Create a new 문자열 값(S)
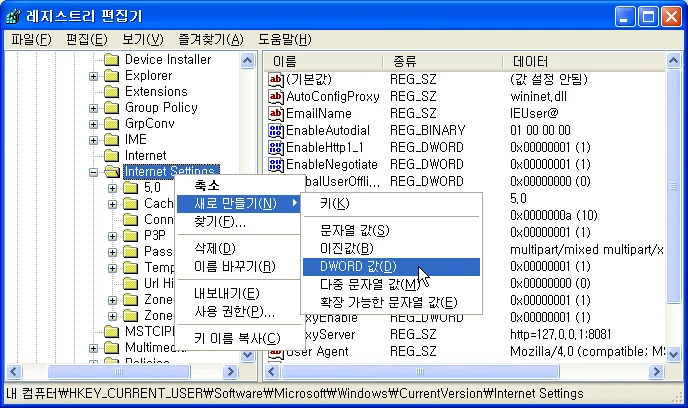688x408 pixels. [391, 231]
